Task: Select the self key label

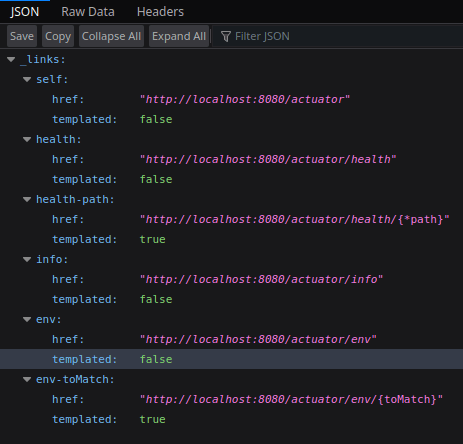Action: pos(52,79)
